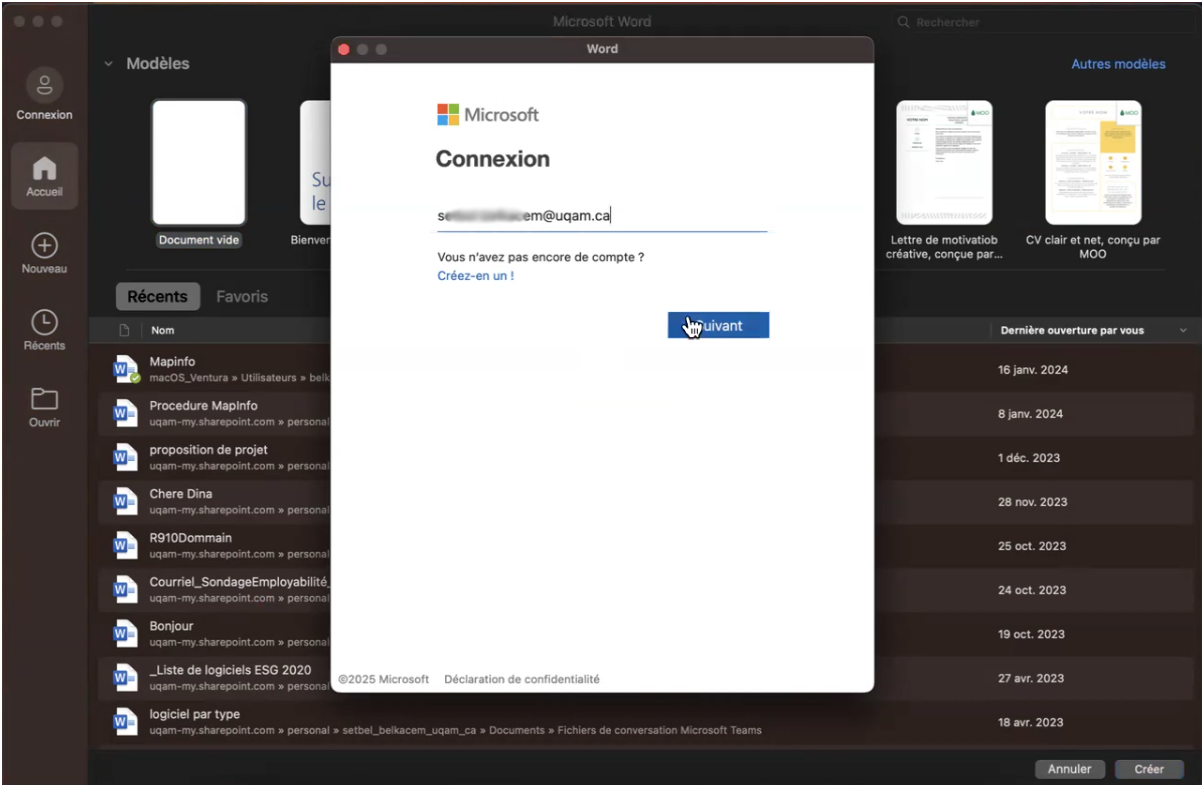The width and height of the screenshot is (1204, 787).
Task: Click the Ouvrir folder icon
Action: (44, 399)
